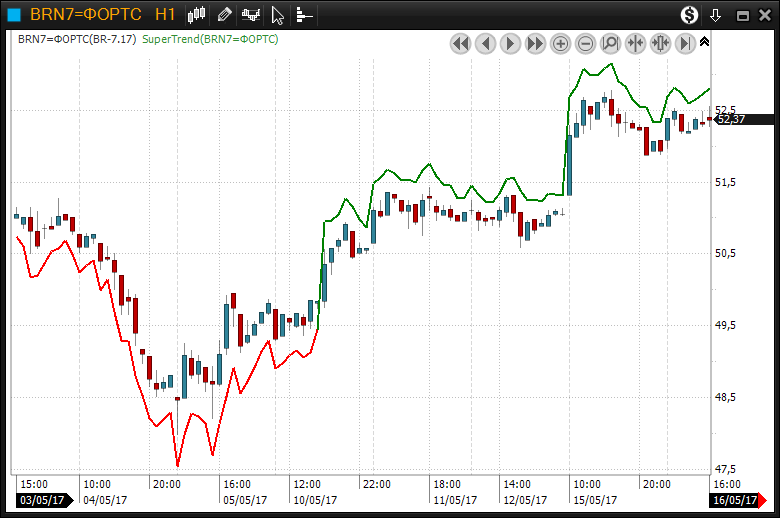Click the down arrow detach icon
The height and width of the screenshot is (518, 780).
pos(715,14)
